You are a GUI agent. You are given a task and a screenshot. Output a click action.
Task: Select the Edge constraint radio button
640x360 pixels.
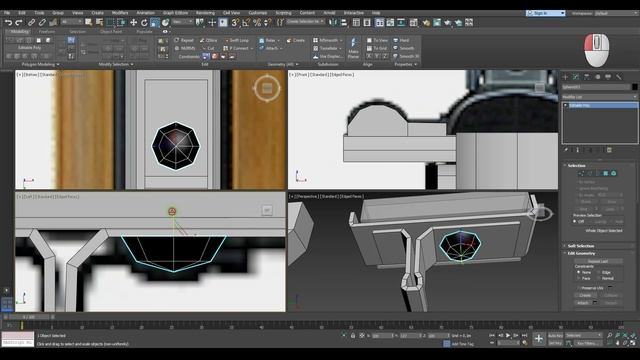click(599, 272)
